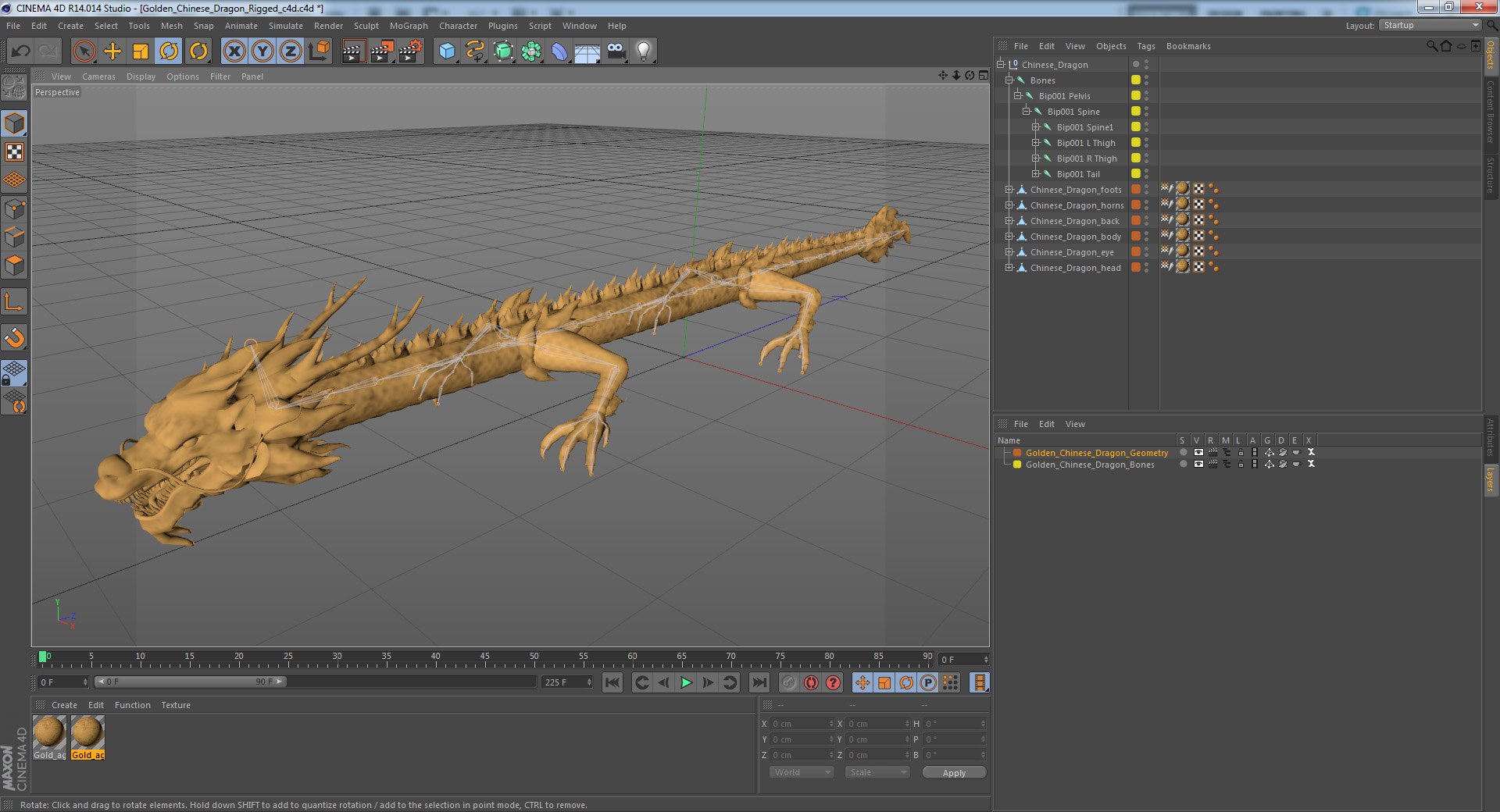Open viewport Cameras menu

point(98,77)
